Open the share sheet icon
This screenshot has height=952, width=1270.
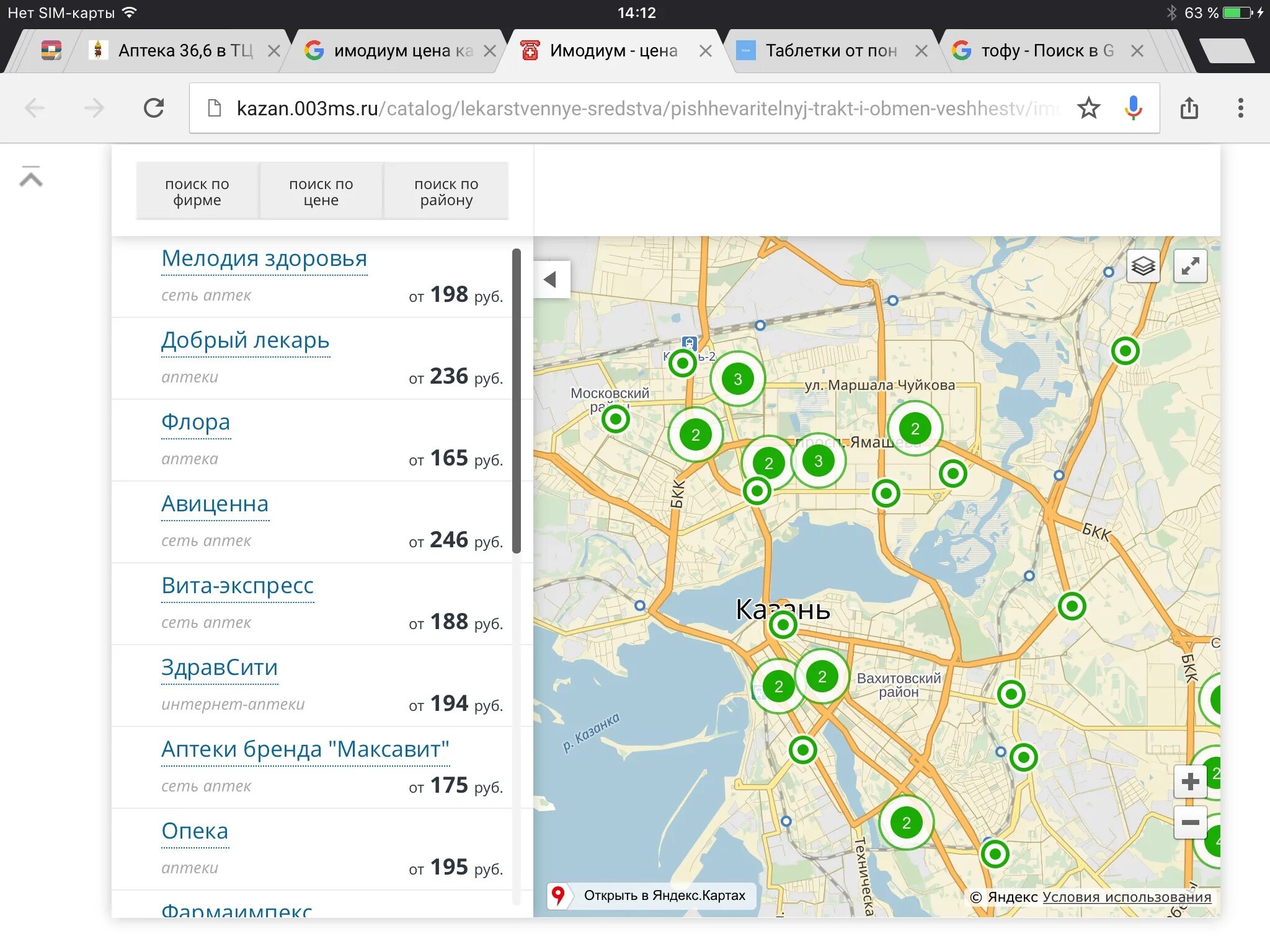coord(1189,108)
